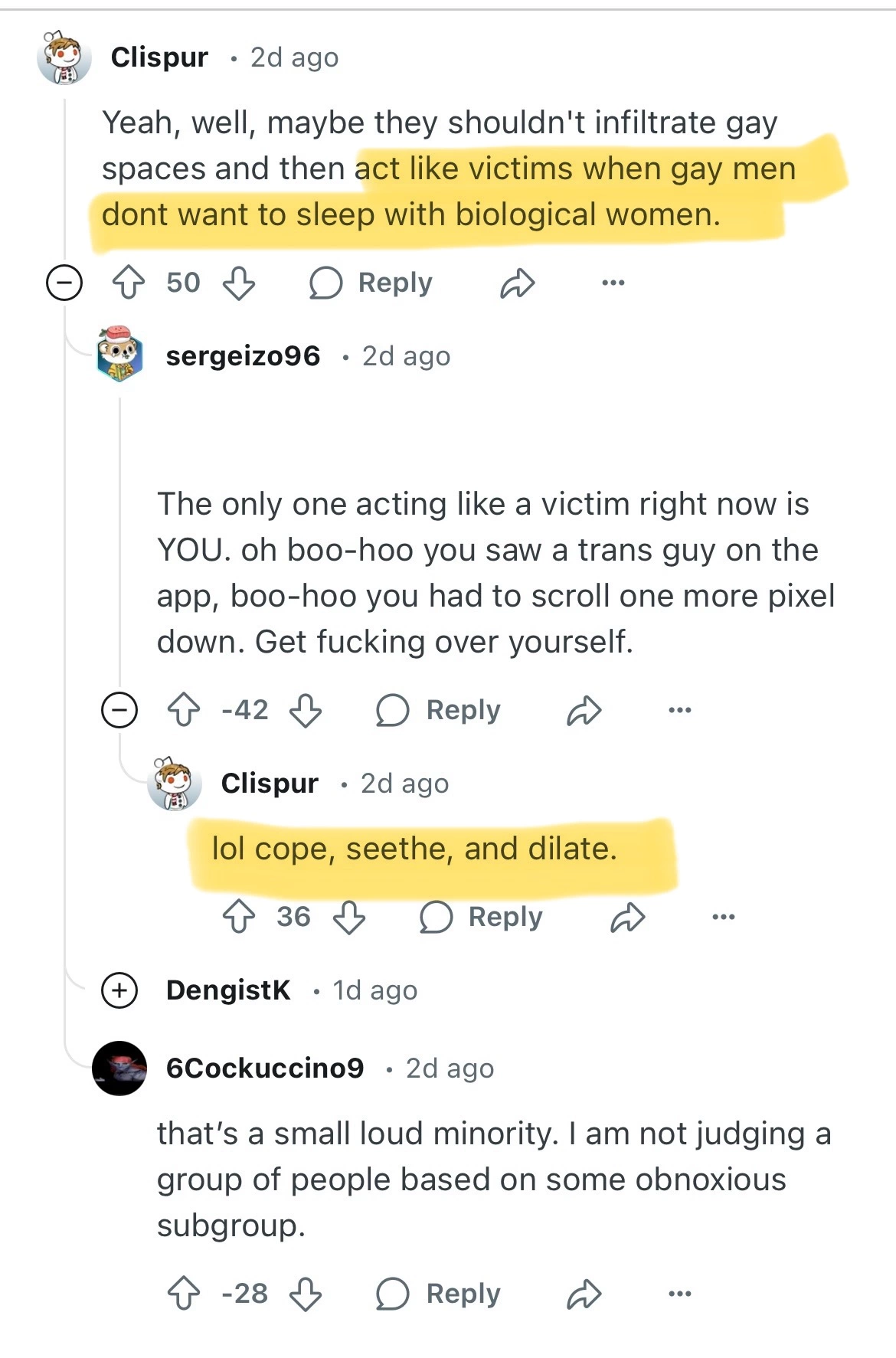Collapse sergeizo96's comment thread

(x=119, y=710)
